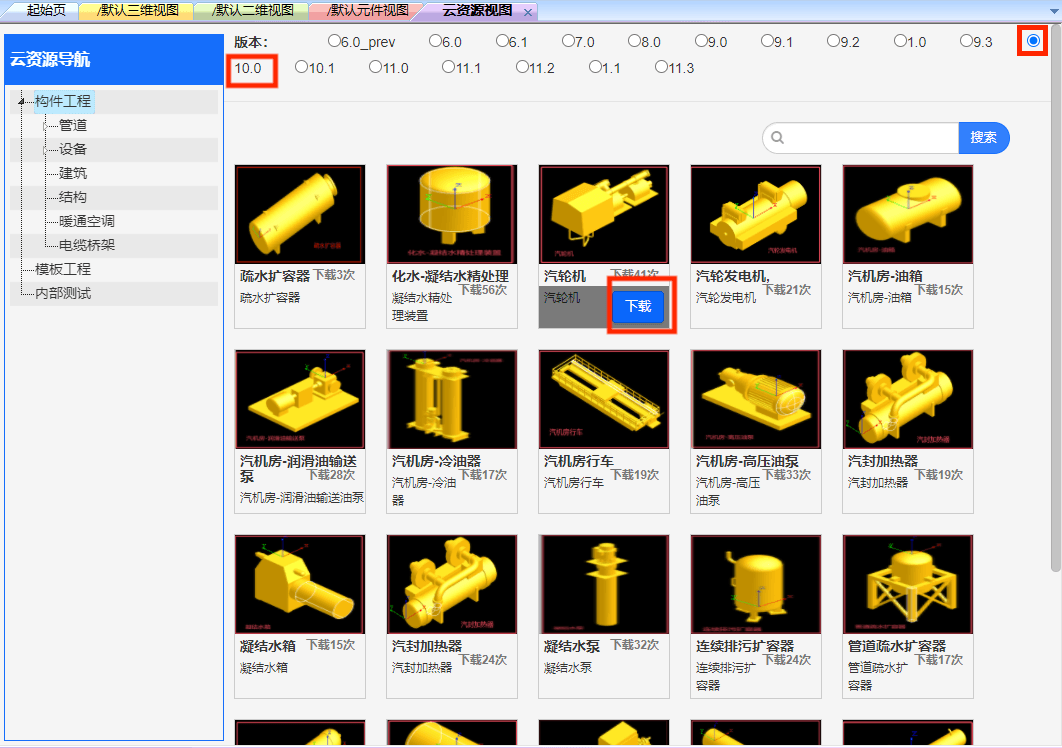
Task: Click the 汽机房-油箱 model thumbnail
Action: (x=907, y=214)
